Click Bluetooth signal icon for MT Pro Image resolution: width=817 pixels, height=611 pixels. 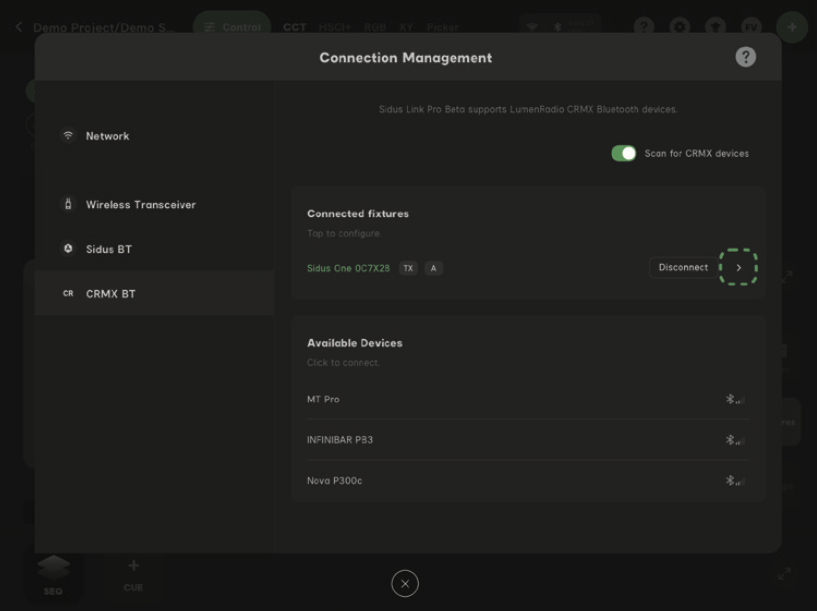point(735,400)
